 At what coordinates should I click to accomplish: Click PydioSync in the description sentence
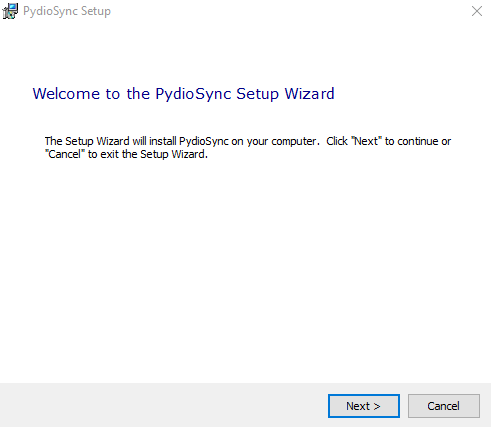(204, 142)
